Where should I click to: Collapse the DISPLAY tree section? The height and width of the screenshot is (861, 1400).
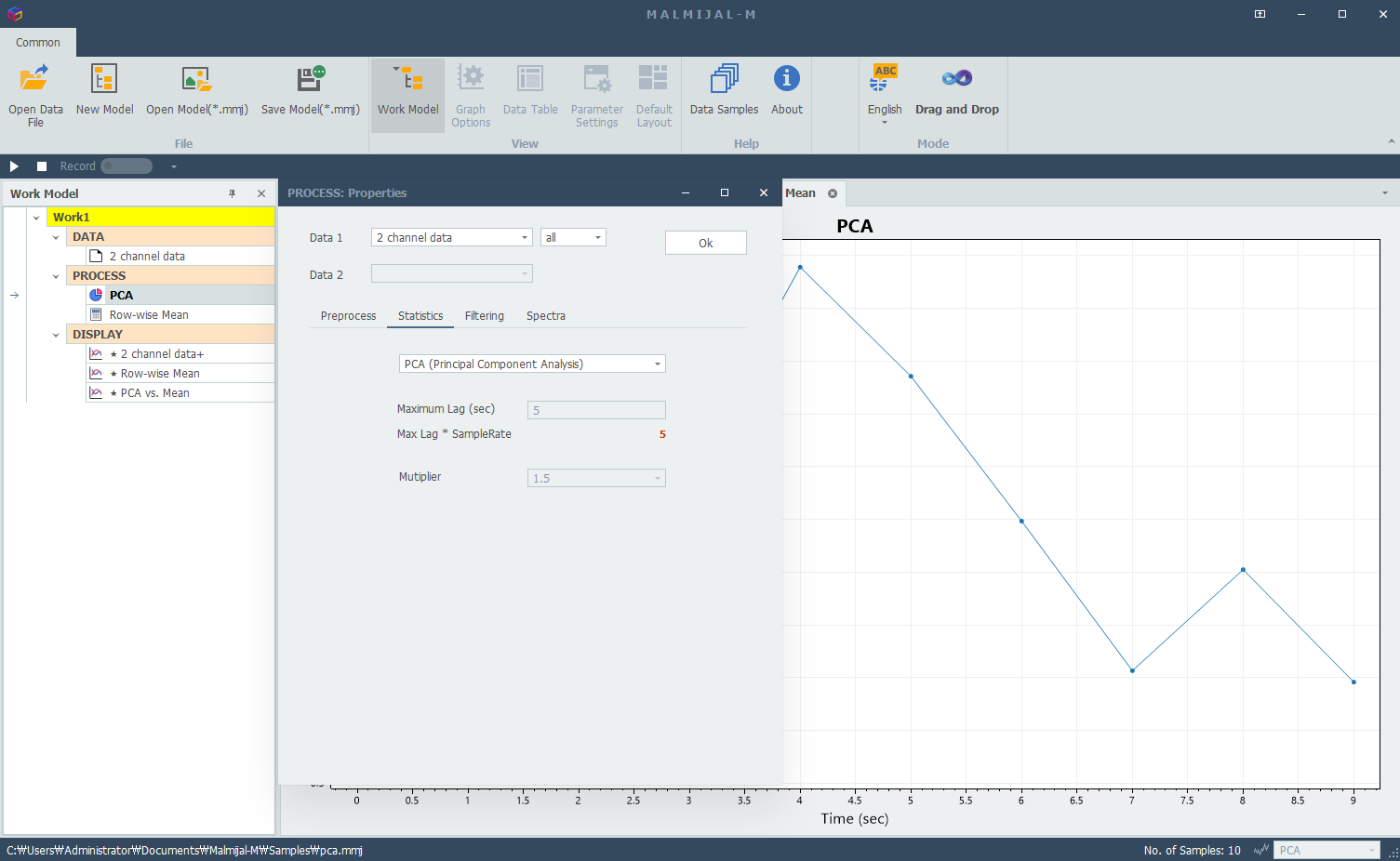[56, 335]
